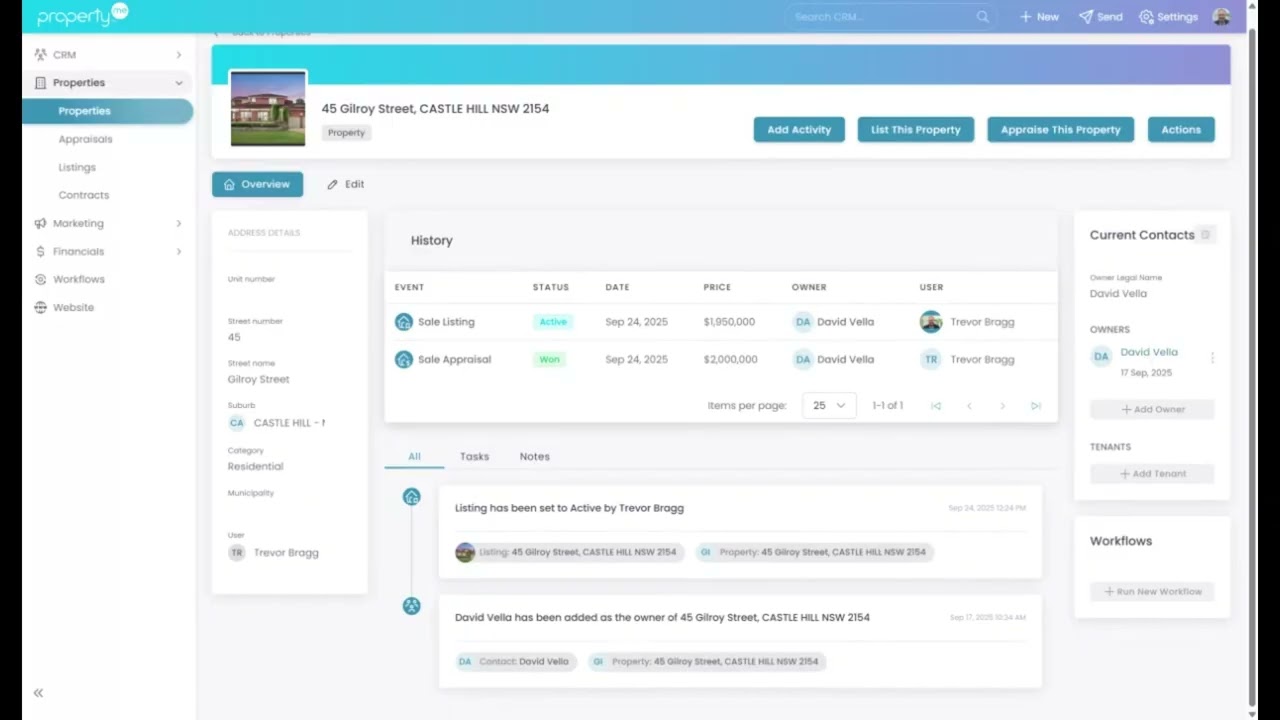The height and width of the screenshot is (720, 1280).
Task: Go to the previous page of History
Action: [x=969, y=406]
